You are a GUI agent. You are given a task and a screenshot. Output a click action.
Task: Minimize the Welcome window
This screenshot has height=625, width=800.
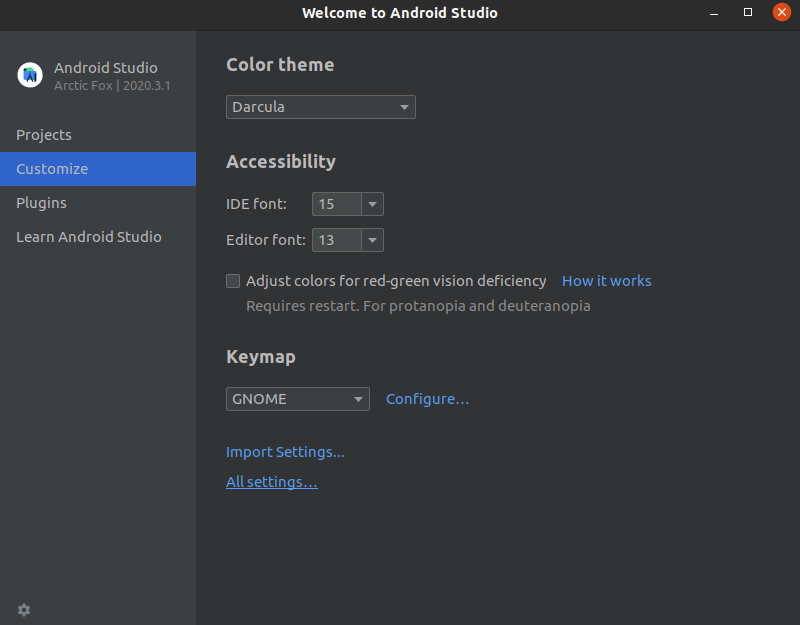(714, 13)
